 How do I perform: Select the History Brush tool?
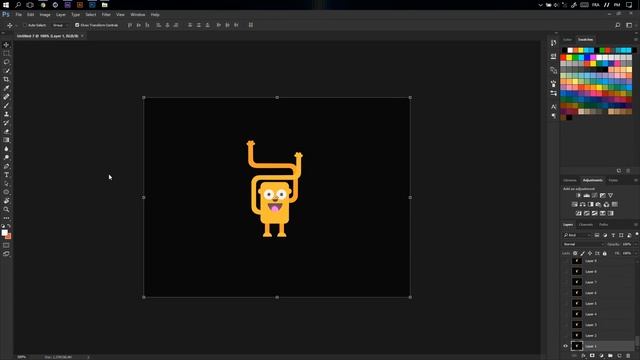[6, 123]
